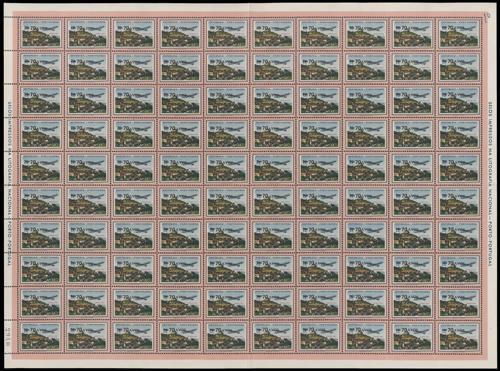Select the stamp in the top-right corner
This screenshot has width=500, height=371.
[x=459, y=34]
